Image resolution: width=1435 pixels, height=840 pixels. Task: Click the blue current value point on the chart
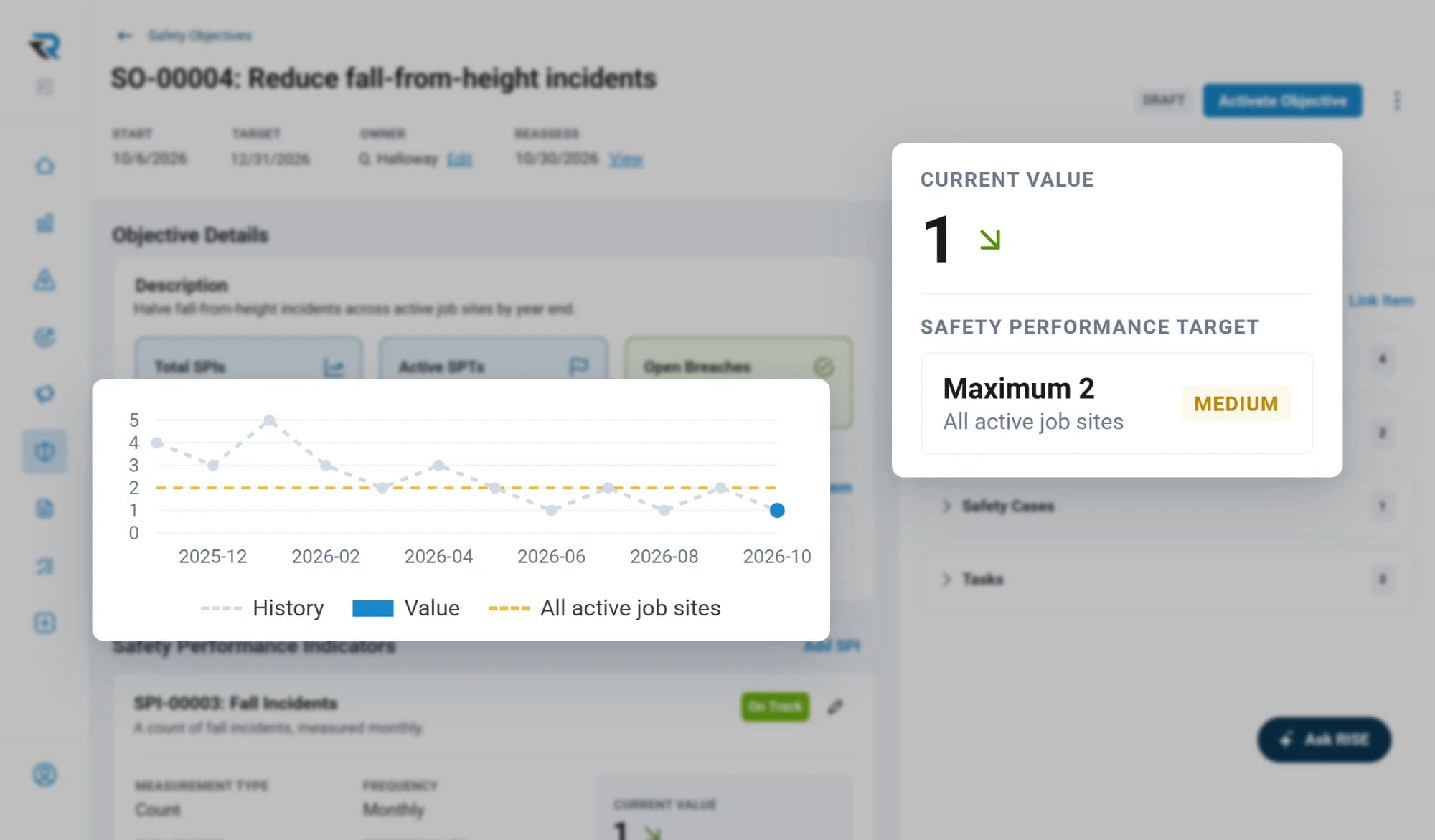[x=777, y=510]
